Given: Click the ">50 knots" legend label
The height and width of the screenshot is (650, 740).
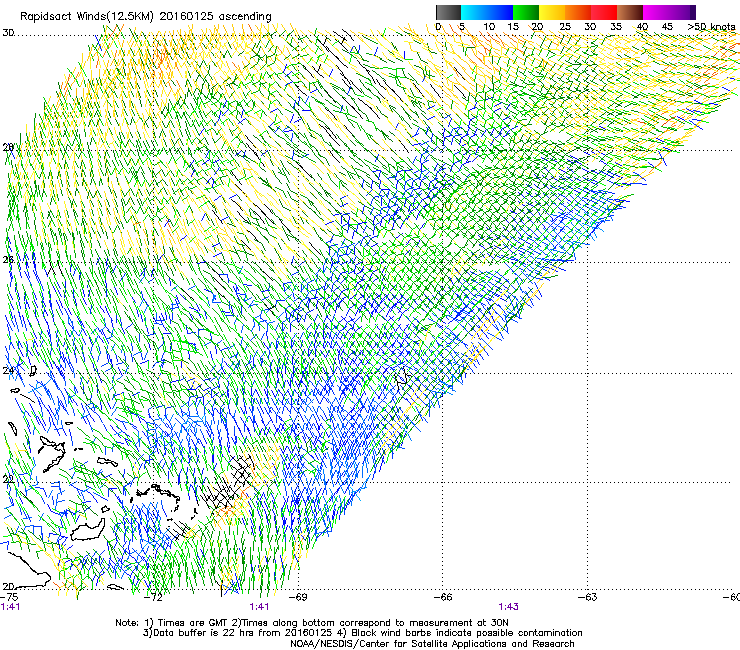Looking at the screenshot, I should tap(711, 27).
